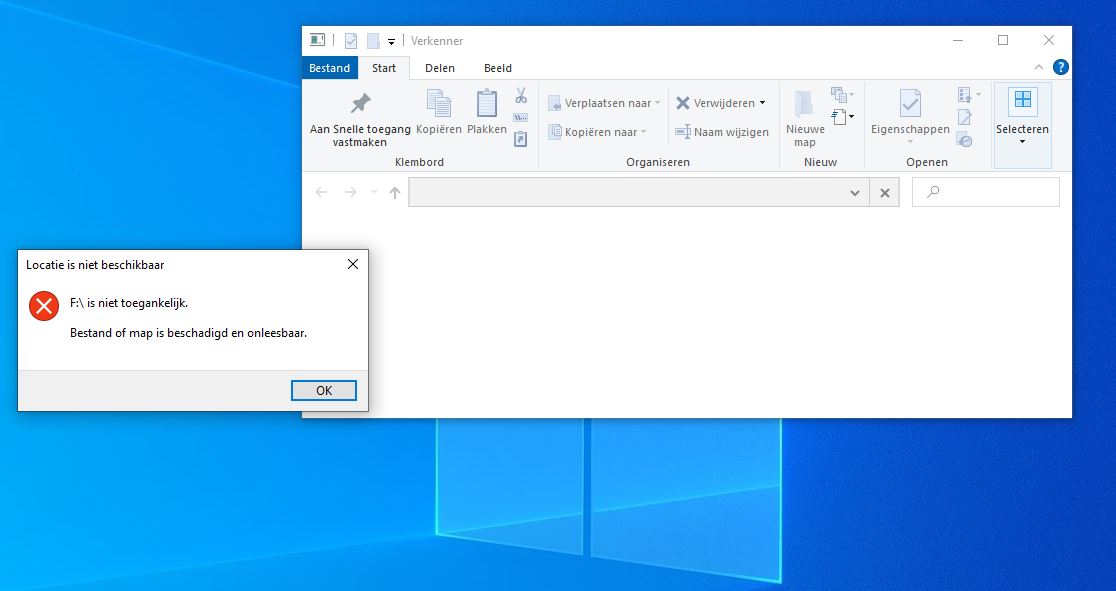Click the red error icon in dialog
This screenshot has height=591, width=1116.
tap(43, 306)
